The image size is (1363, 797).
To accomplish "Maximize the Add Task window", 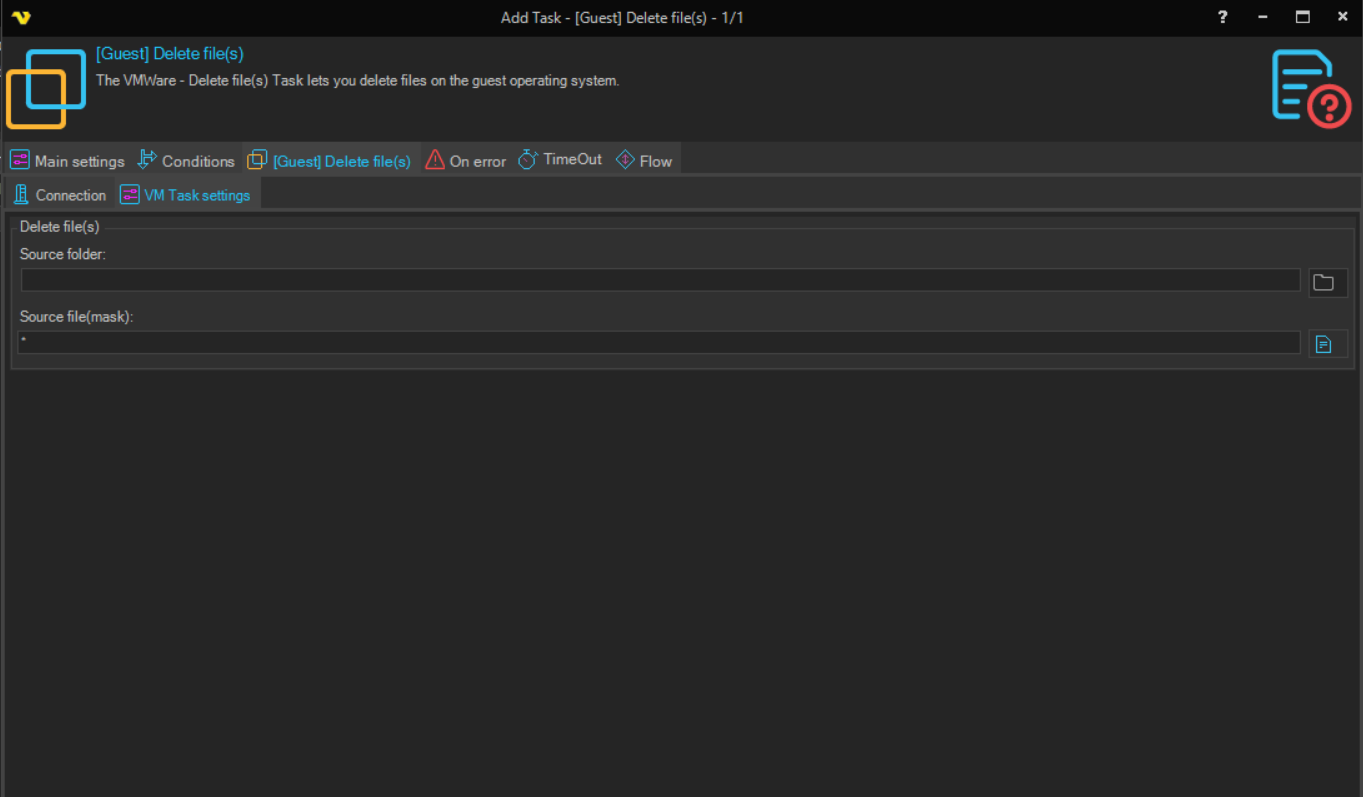I will 1302,17.
